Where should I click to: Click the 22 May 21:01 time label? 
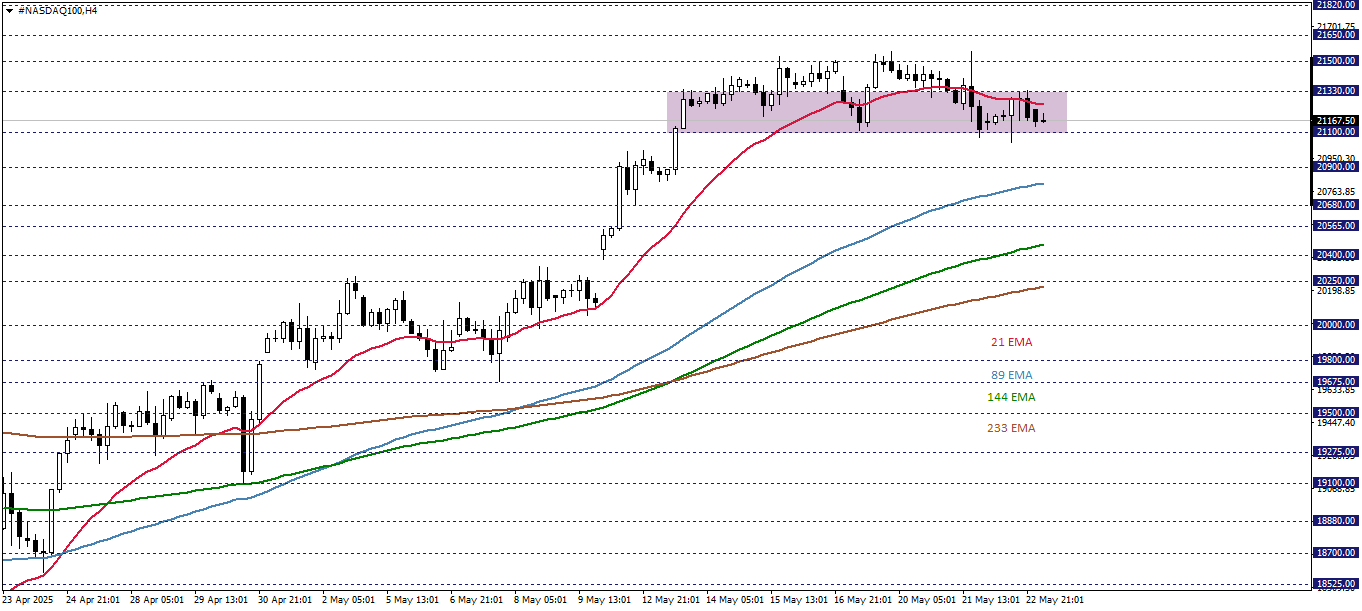pyautogui.click(x=1053, y=600)
